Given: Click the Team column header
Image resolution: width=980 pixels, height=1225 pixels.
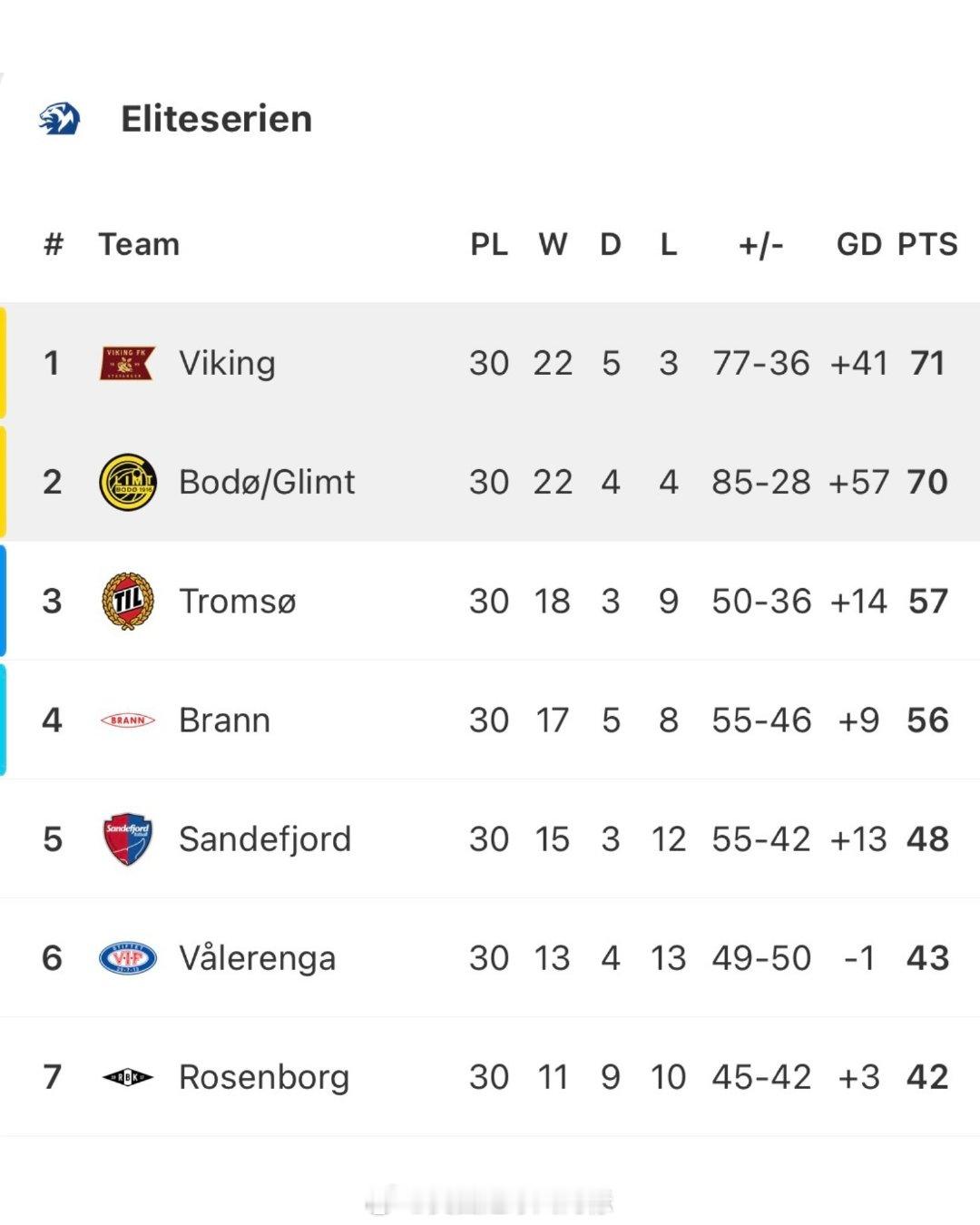Looking at the screenshot, I should (x=139, y=244).
